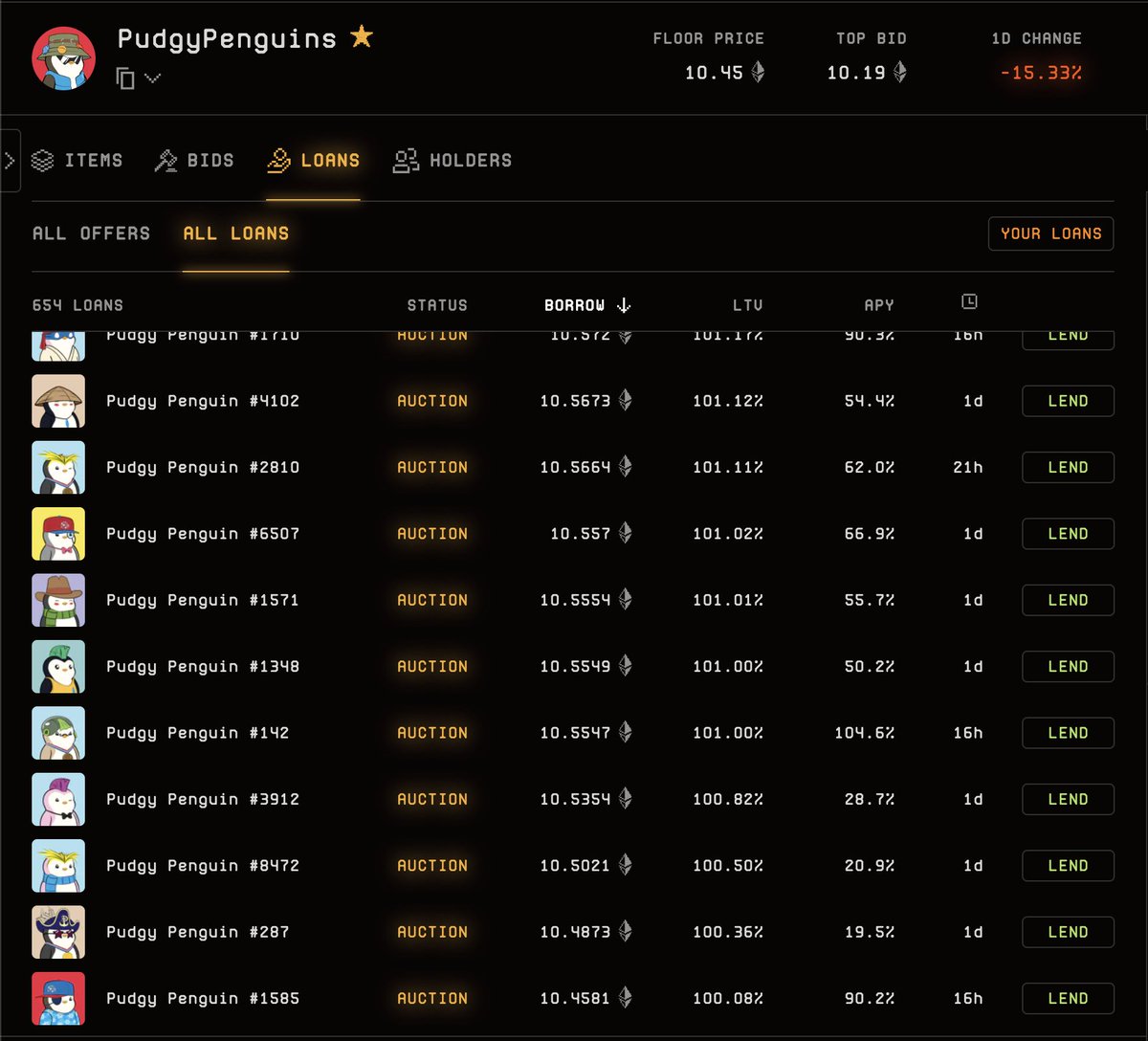Open the Holders tab
Screen dimensions: 1148x1041
(453, 161)
